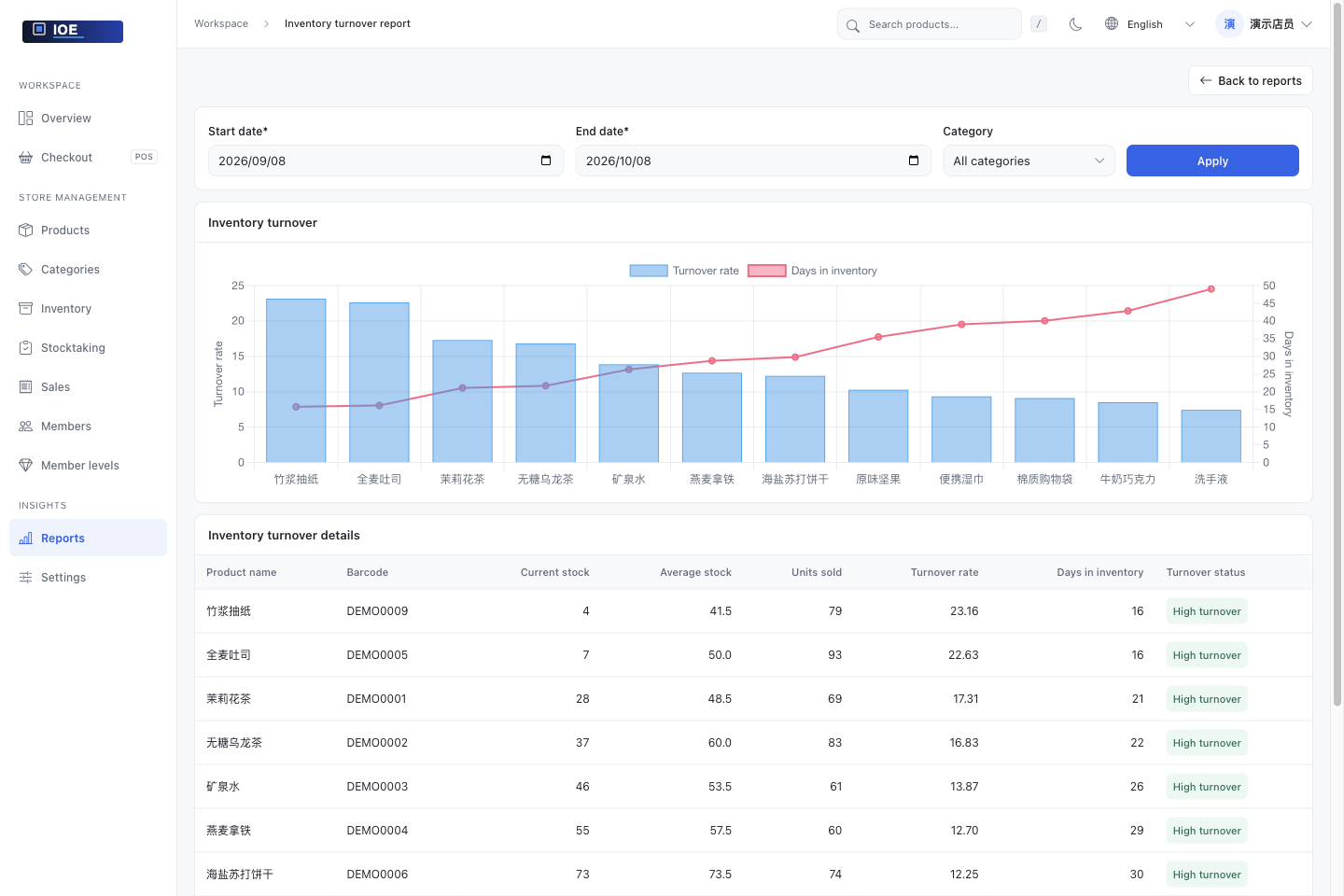Open the Overview menu item
Viewport: 1344px width, 896px height.
pyautogui.click(x=88, y=119)
